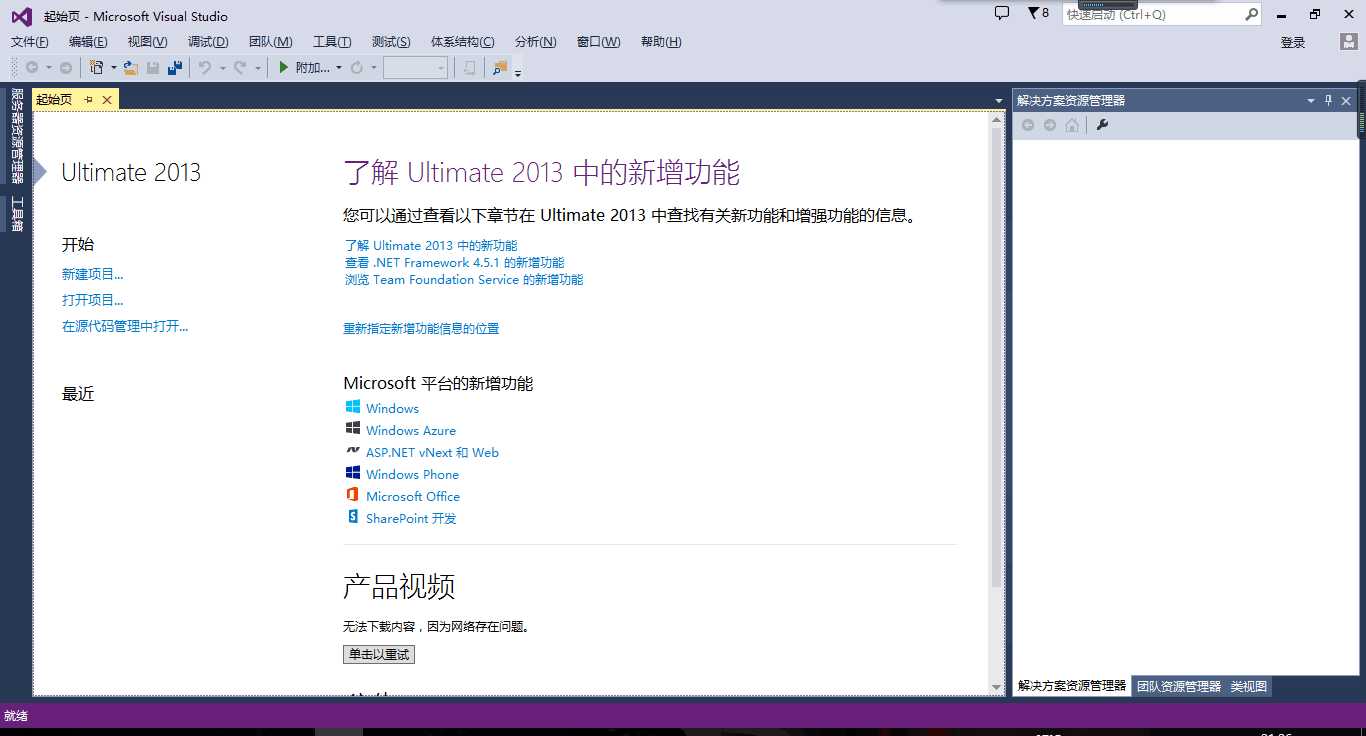Click the Back arrow in Solution Explorer
The width and height of the screenshot is (1366, 736).
tap(1028, 125)
